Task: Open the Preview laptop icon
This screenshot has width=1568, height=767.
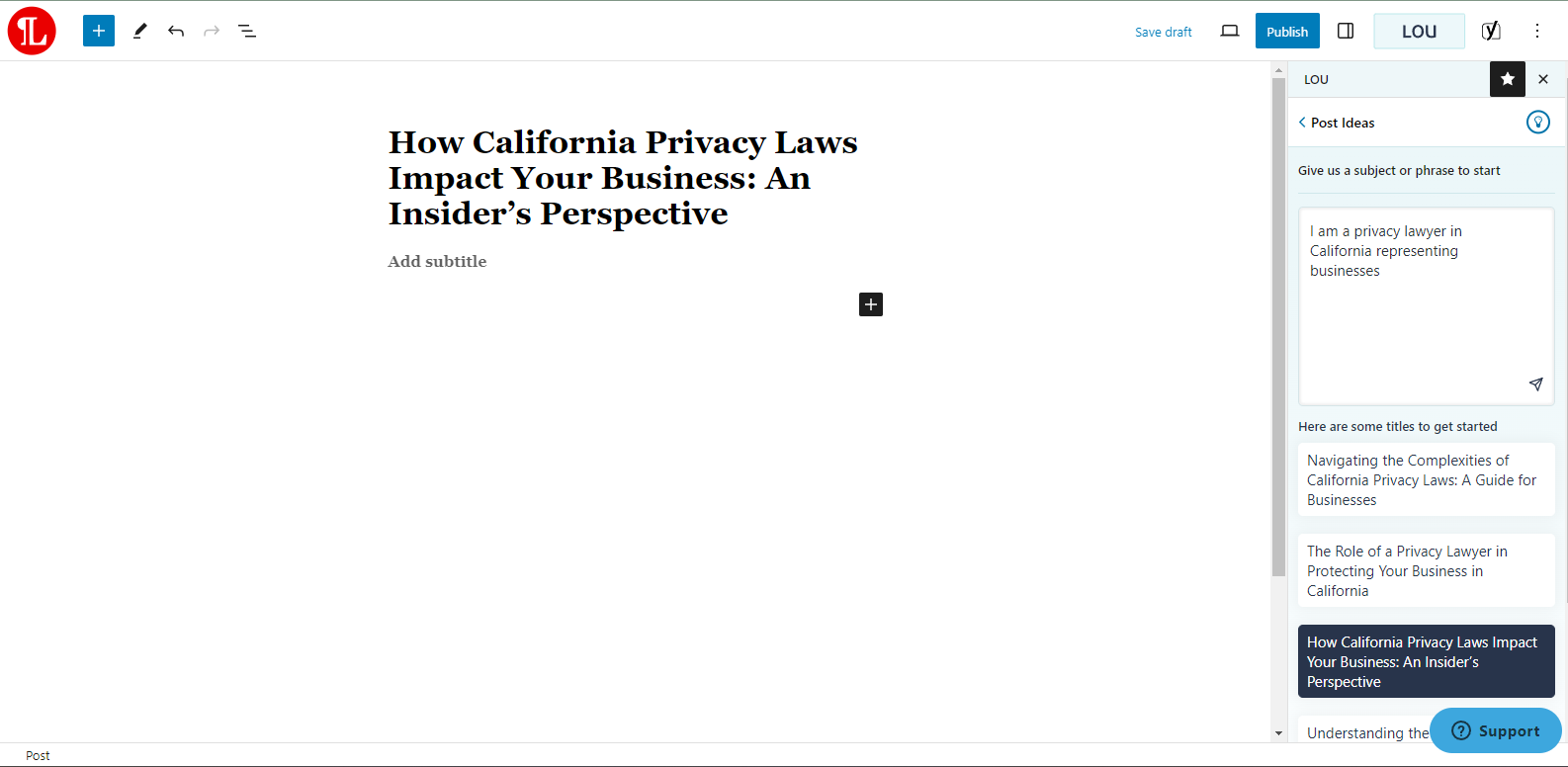Action: click(1230, 31)
